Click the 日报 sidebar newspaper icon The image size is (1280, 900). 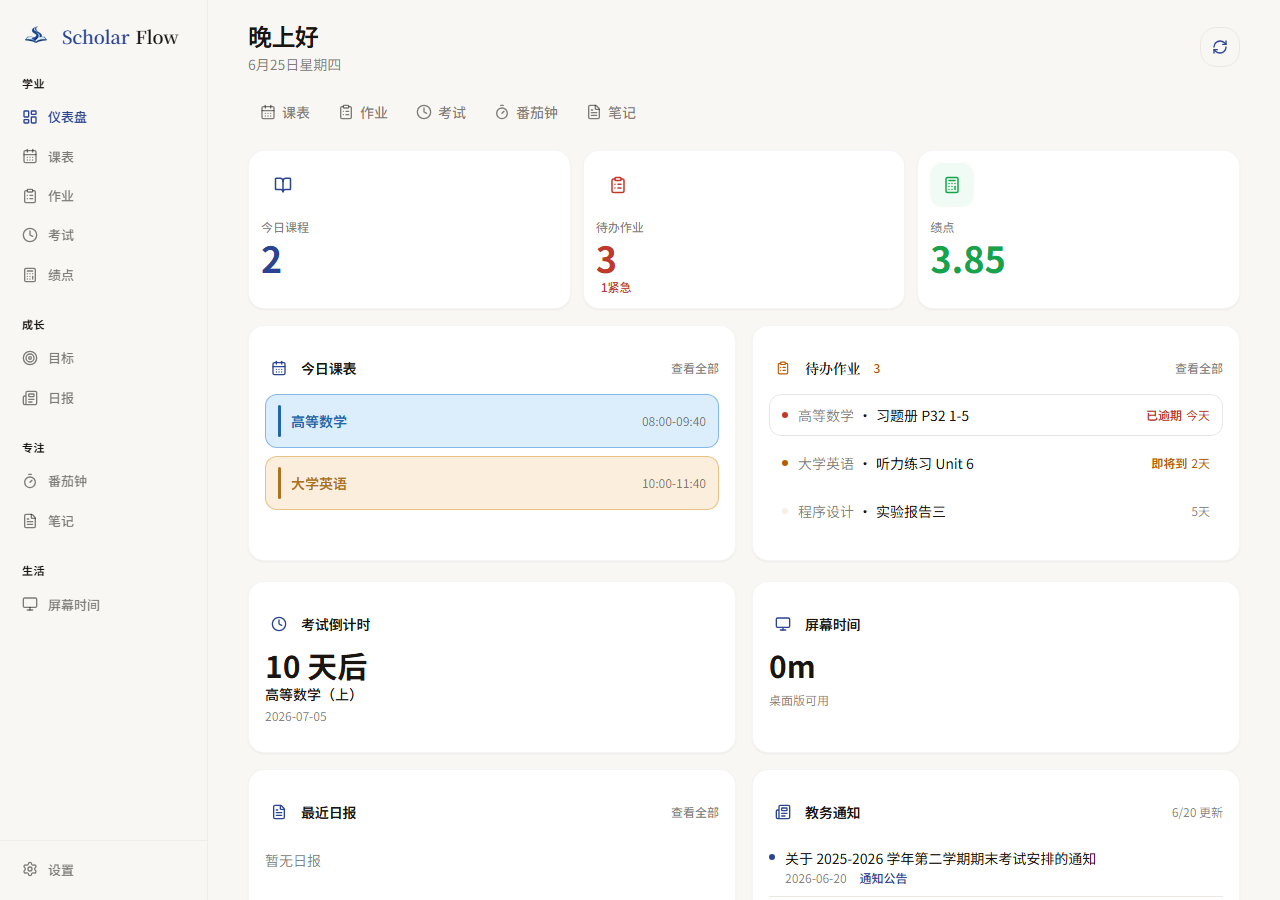pyautogui.click(x=30, y=398)
